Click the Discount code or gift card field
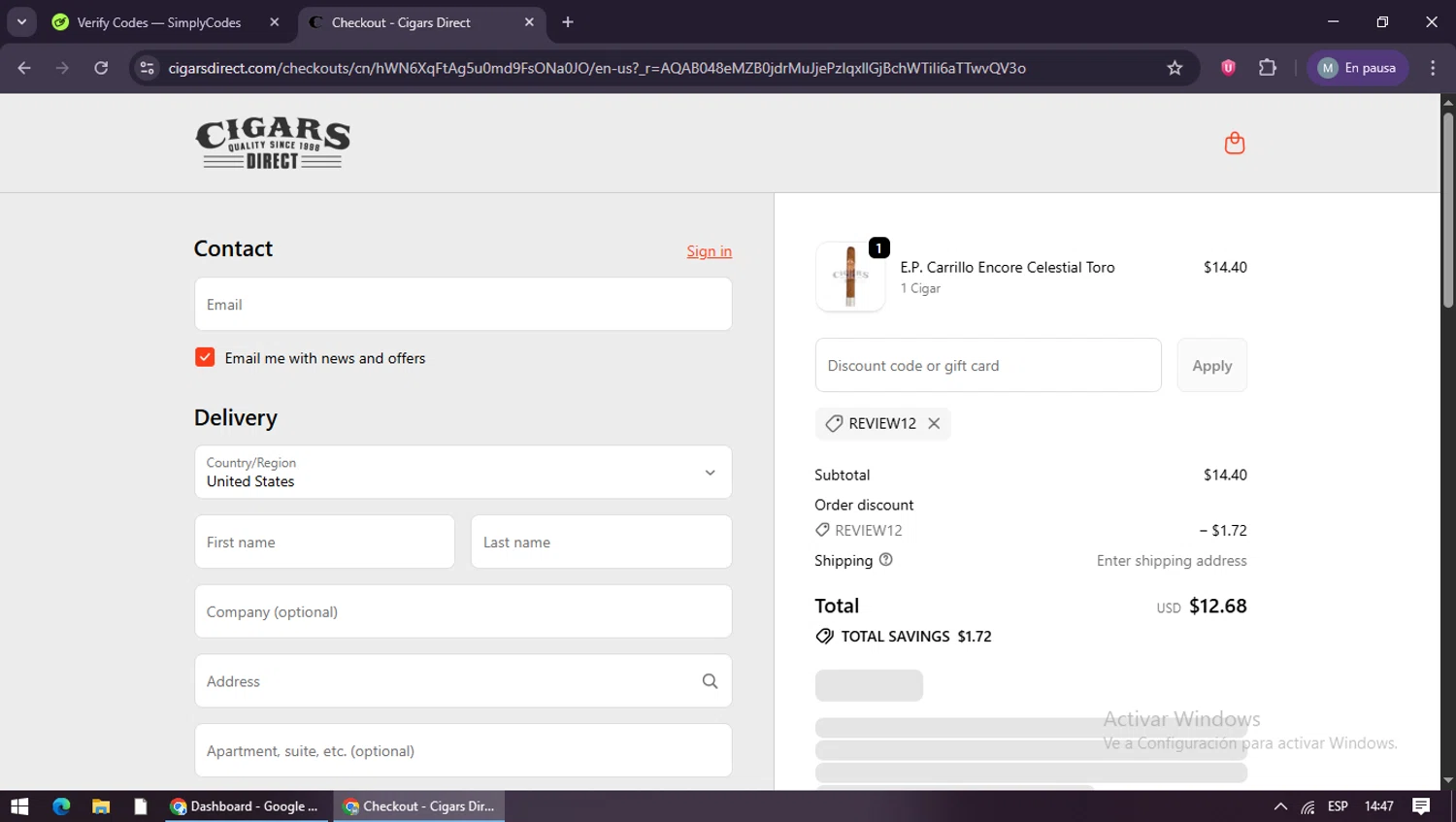 click(988, 366)
